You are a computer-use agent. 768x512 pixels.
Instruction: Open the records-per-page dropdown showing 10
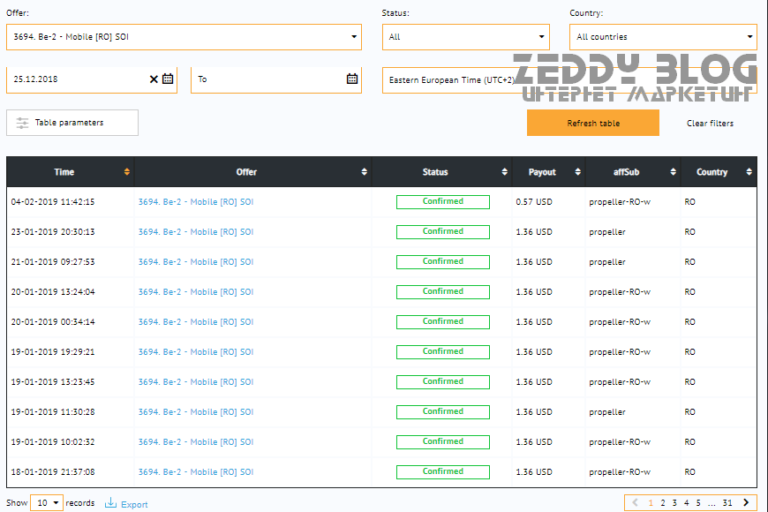[47, 503]
